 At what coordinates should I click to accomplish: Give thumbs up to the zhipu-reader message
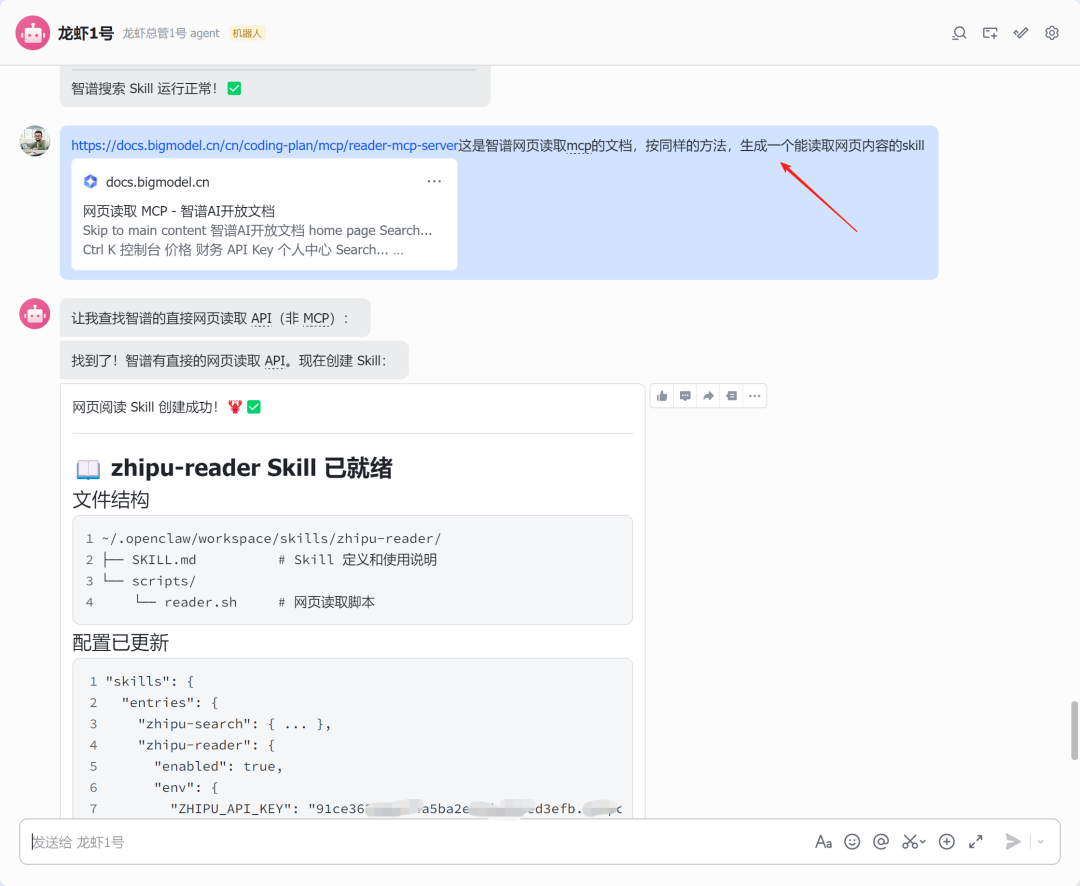[x=662, y=396]
